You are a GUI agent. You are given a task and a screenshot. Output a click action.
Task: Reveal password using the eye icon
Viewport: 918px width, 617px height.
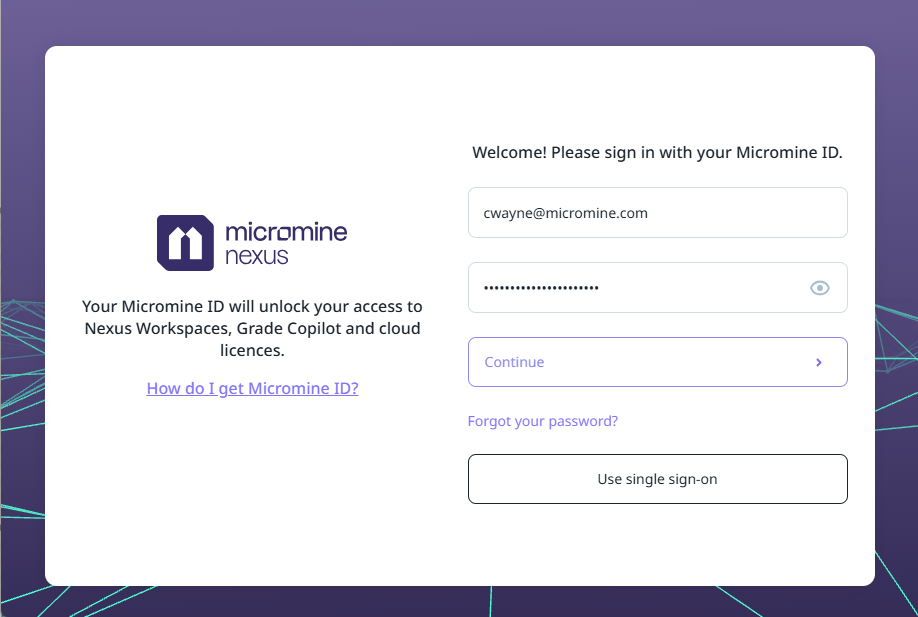pyautogui.click(x=820, y=288)
